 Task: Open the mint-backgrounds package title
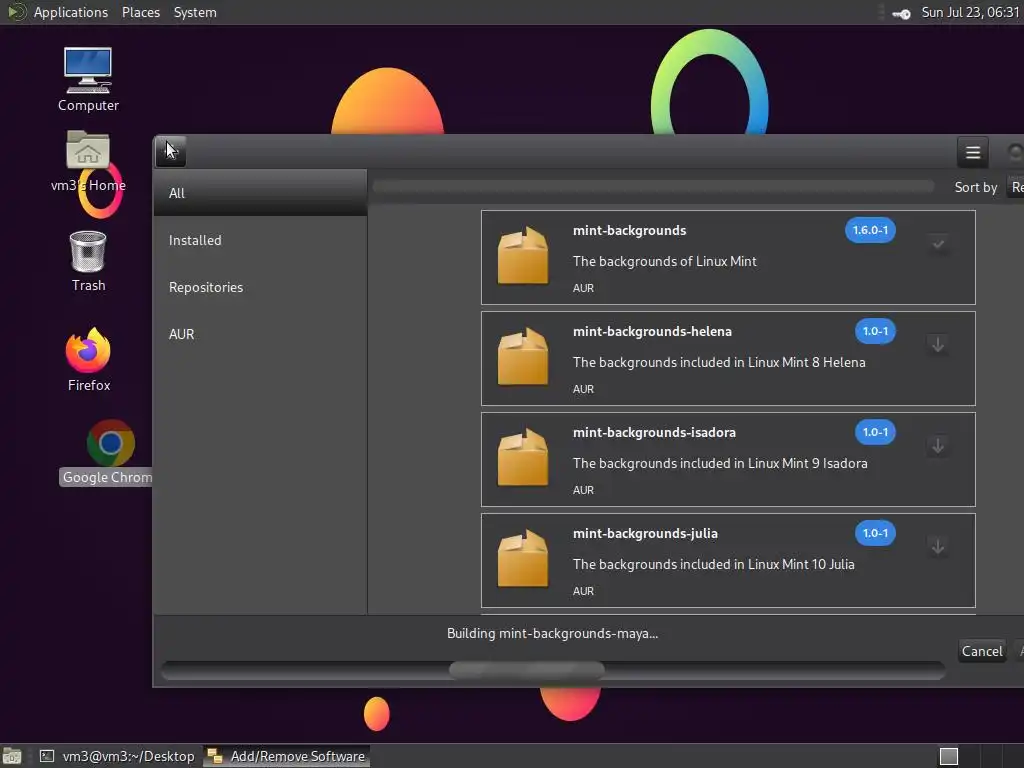(x=630, y=231)
